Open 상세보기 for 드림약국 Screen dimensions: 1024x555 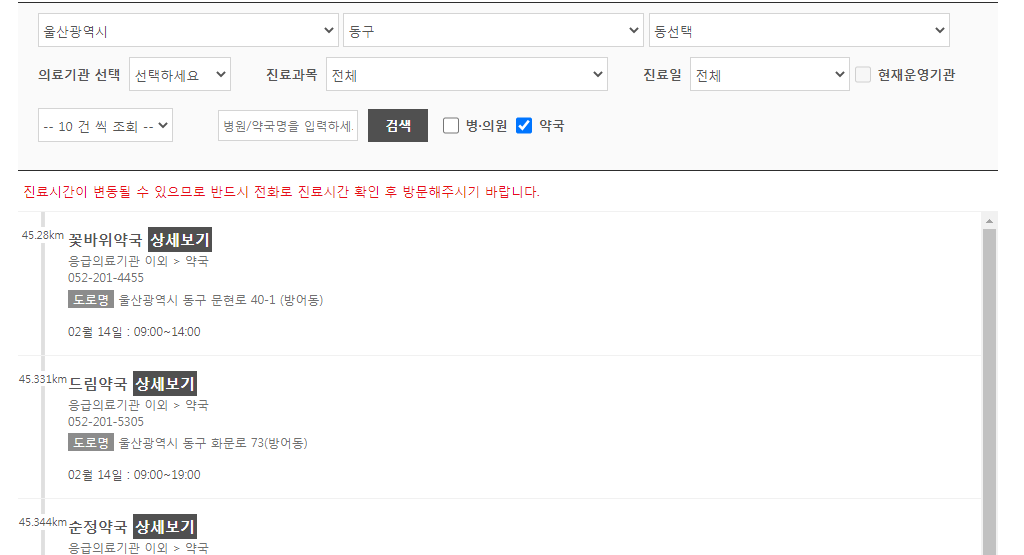pos(165,383)
